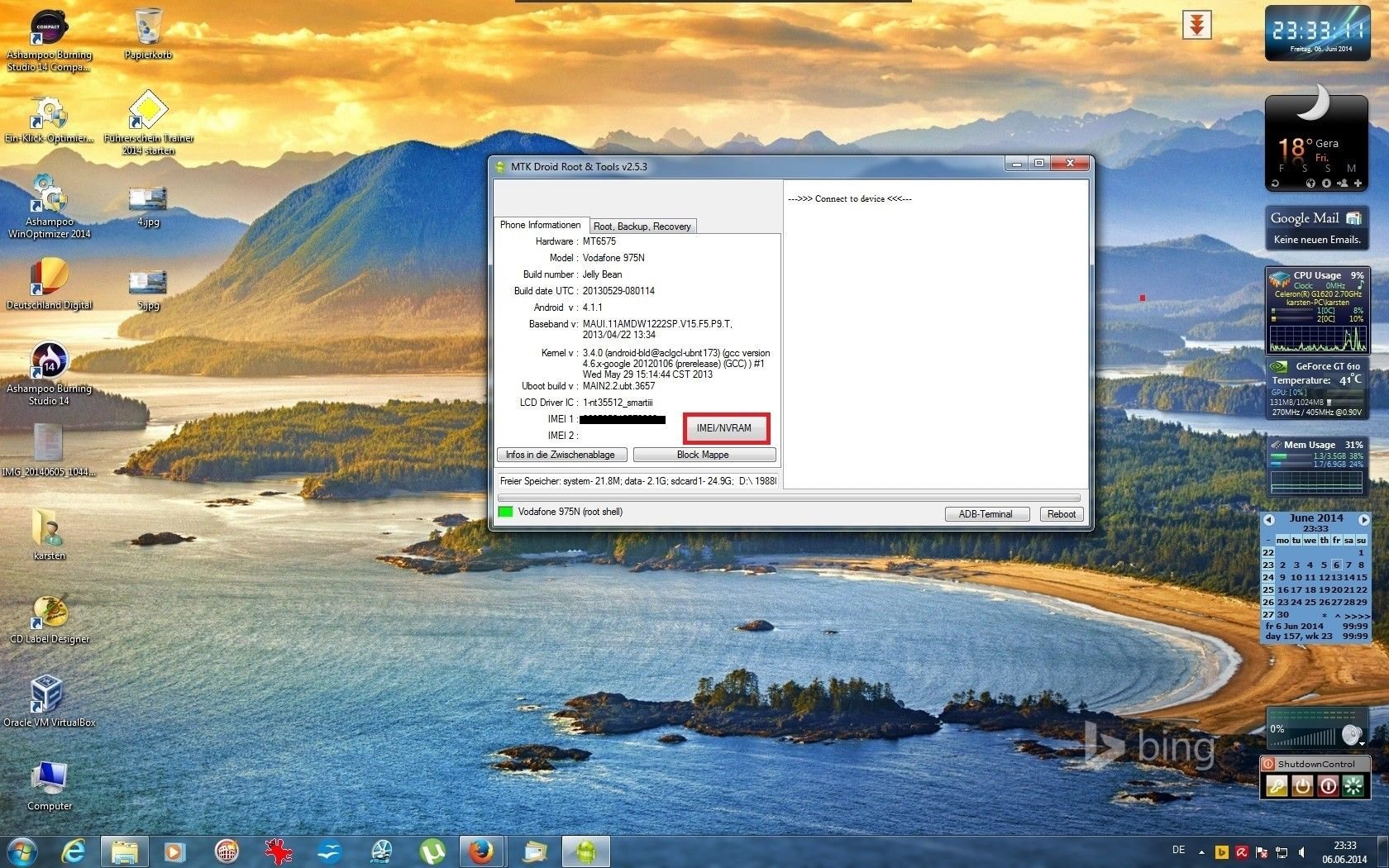1389x868 pixels.
Task: Open the karsten user folder
Action: pos(49,534)
